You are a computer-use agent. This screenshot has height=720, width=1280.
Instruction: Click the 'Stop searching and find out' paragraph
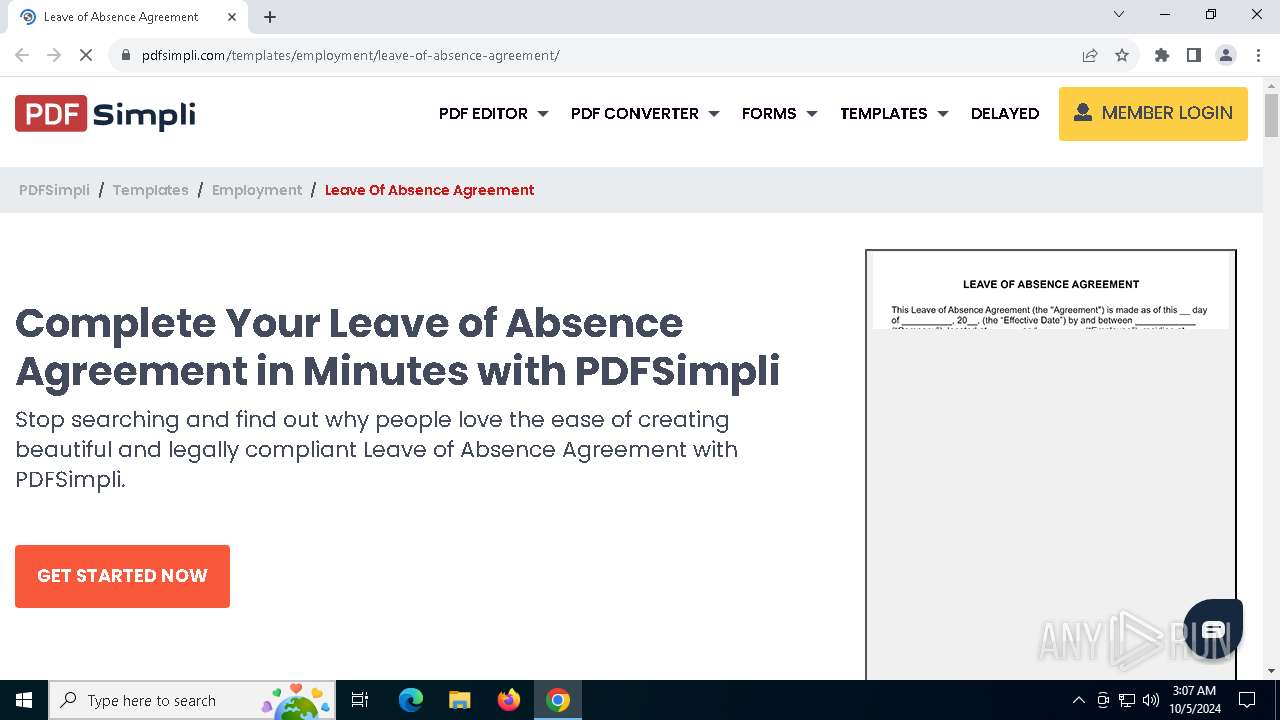click(x=377, y=449)
